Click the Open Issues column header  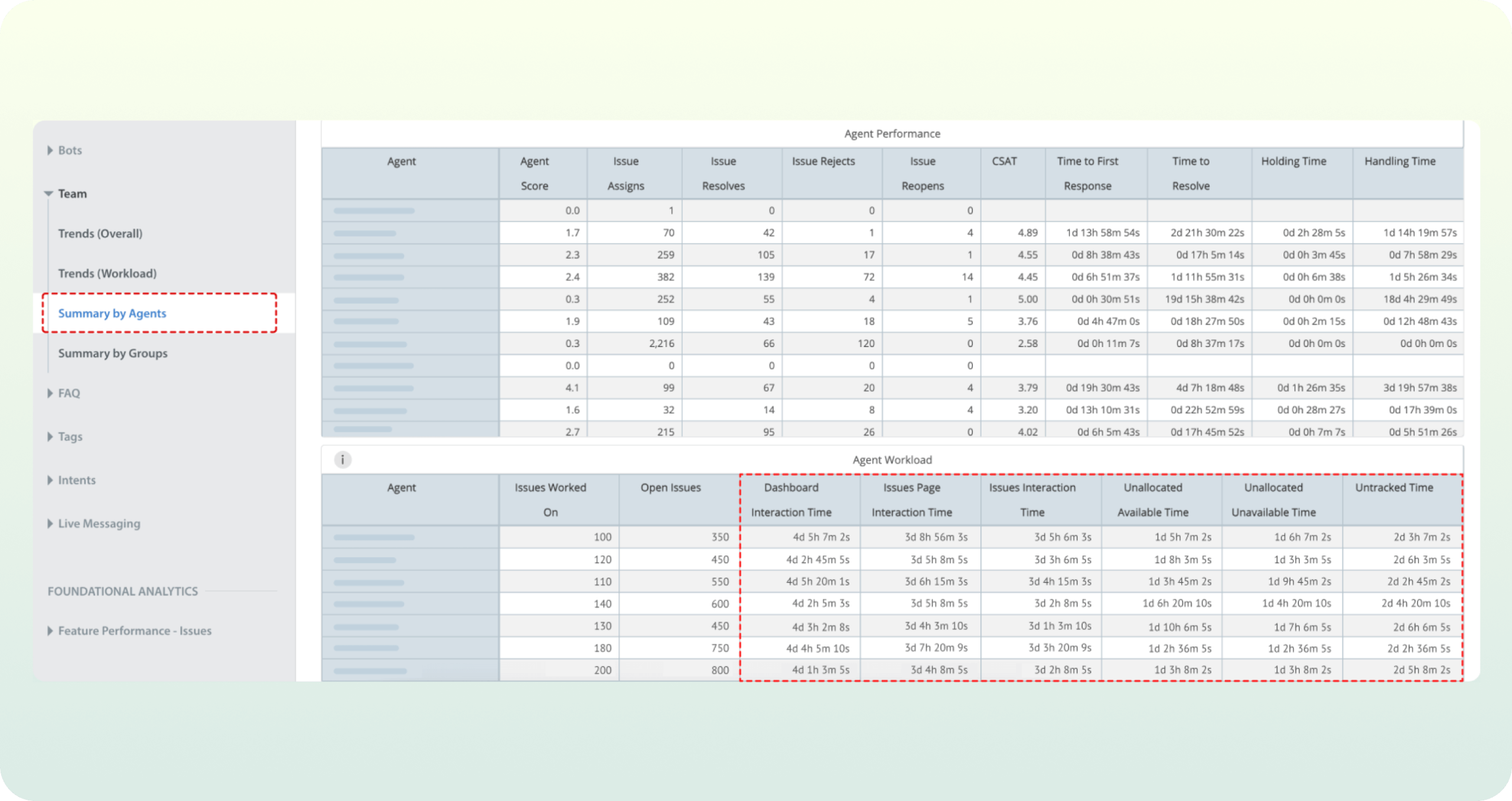670,488
